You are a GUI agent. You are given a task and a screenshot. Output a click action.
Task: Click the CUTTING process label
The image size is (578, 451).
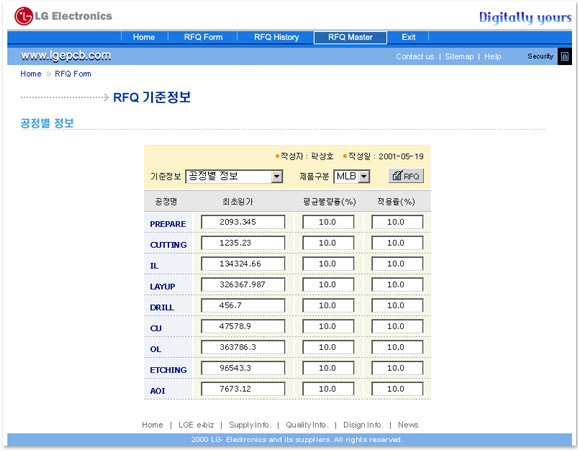click(168, 245)
